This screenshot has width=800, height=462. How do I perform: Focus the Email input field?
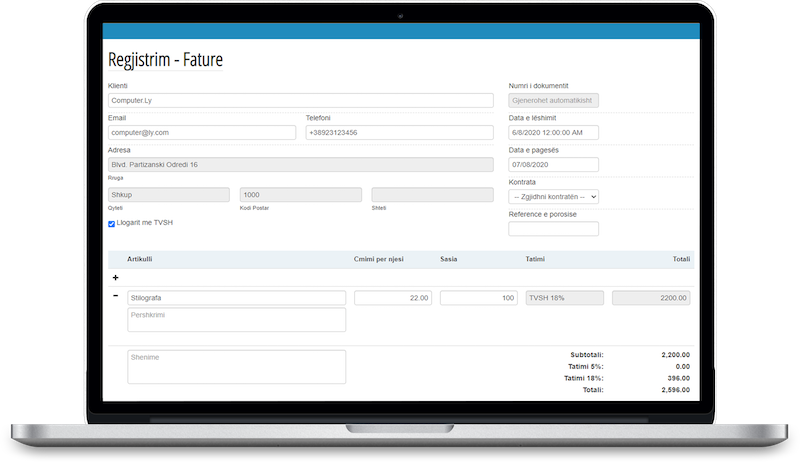(x=201, y=132)
